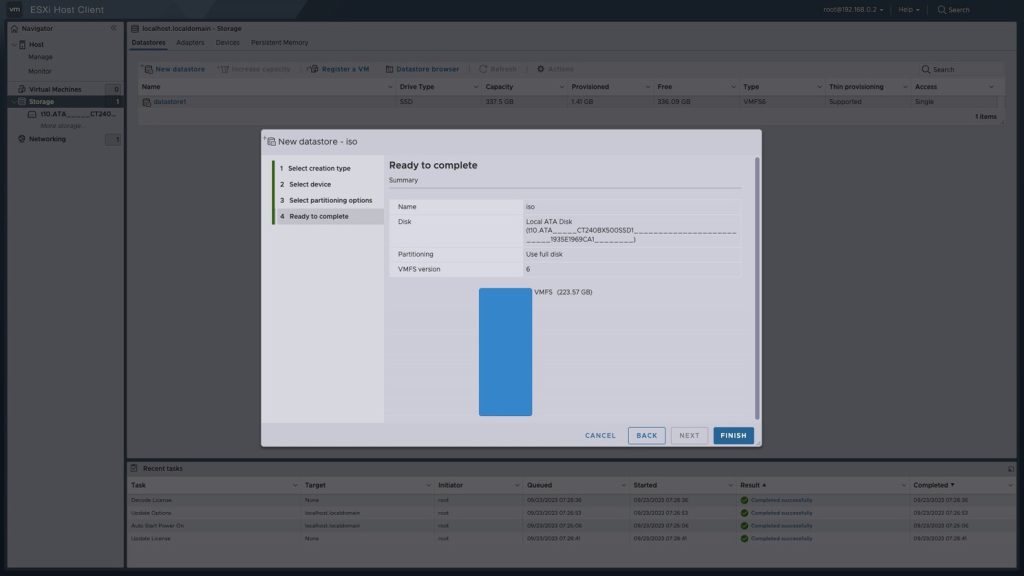Switch to the Datastores tab
The height and width of the screenshot is (576, 1024).
click(148, 42)
